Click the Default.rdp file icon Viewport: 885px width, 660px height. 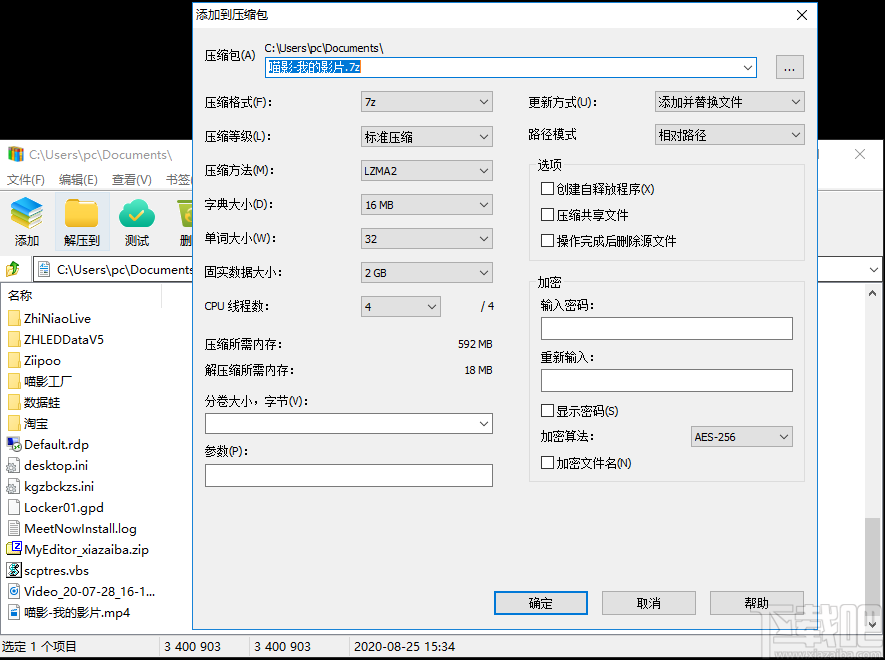coord(14,444)
